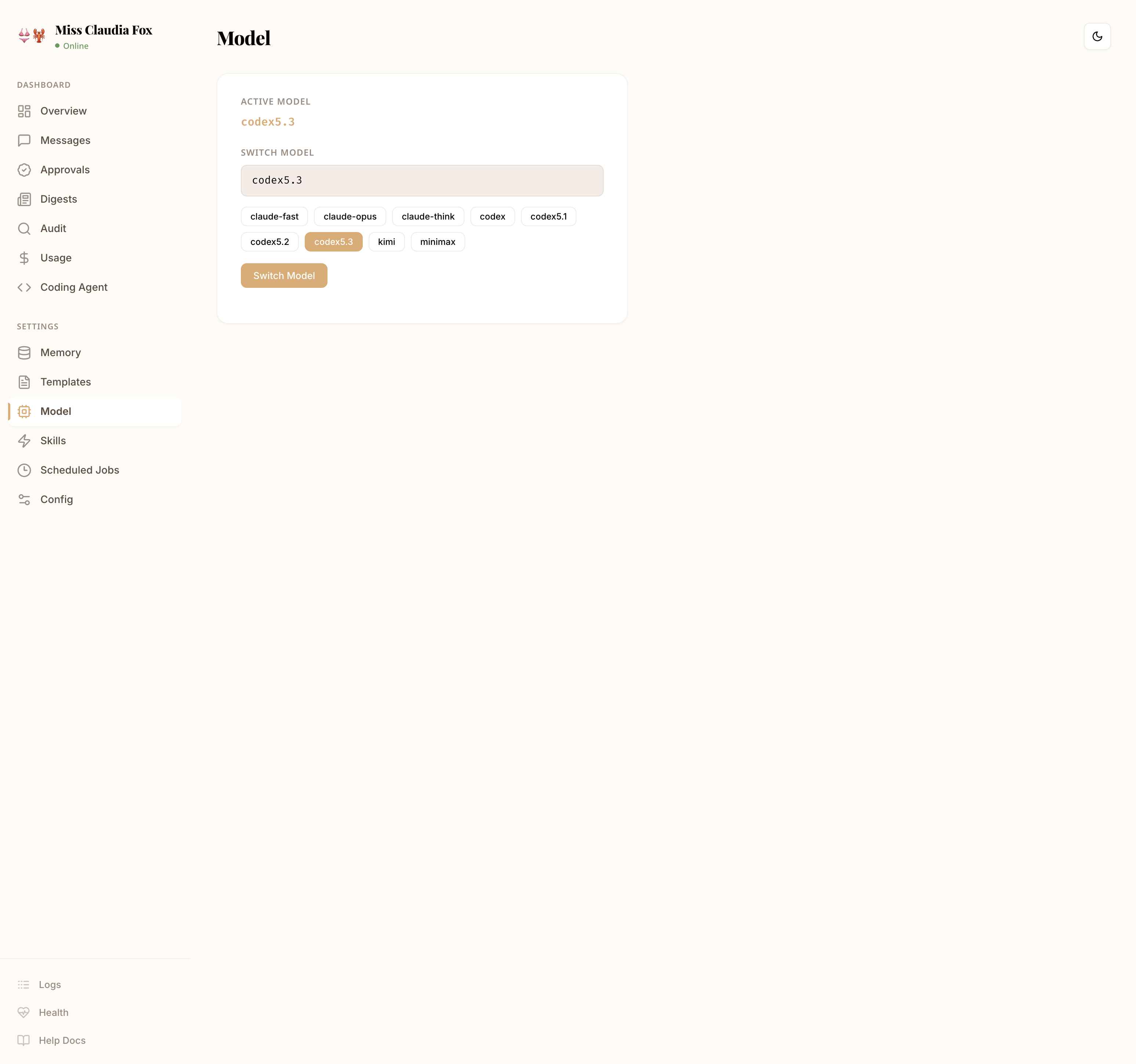Click the Approvals checkmark icon
Viewport: 1136px width, 1064px height.
tap(24, 170)
